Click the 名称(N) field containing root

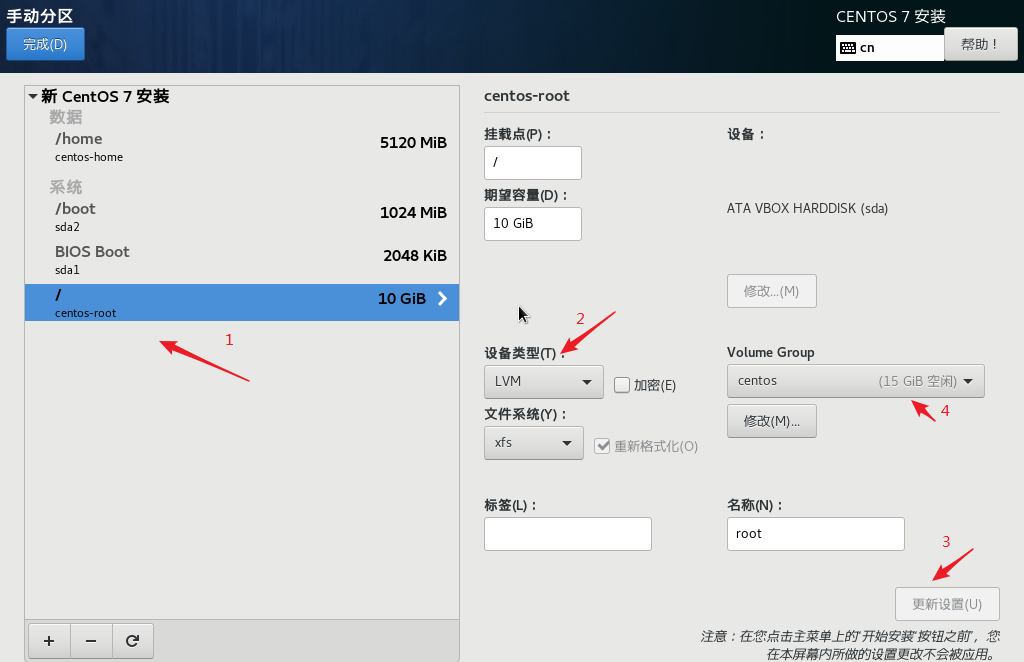[816, 534]
